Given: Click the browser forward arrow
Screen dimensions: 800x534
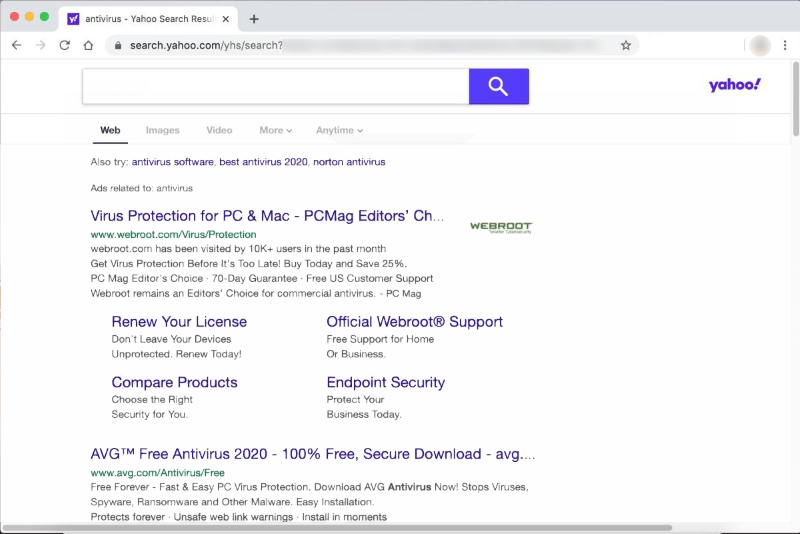Looking at the screenshot, I should 40,45.
